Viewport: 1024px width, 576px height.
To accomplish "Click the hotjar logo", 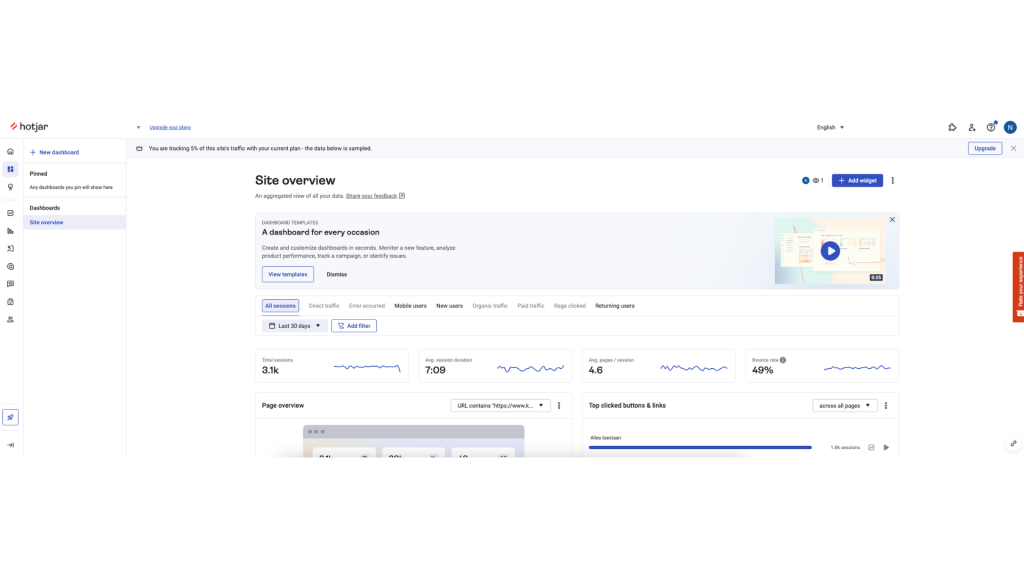I will click(x=29, y=127).
